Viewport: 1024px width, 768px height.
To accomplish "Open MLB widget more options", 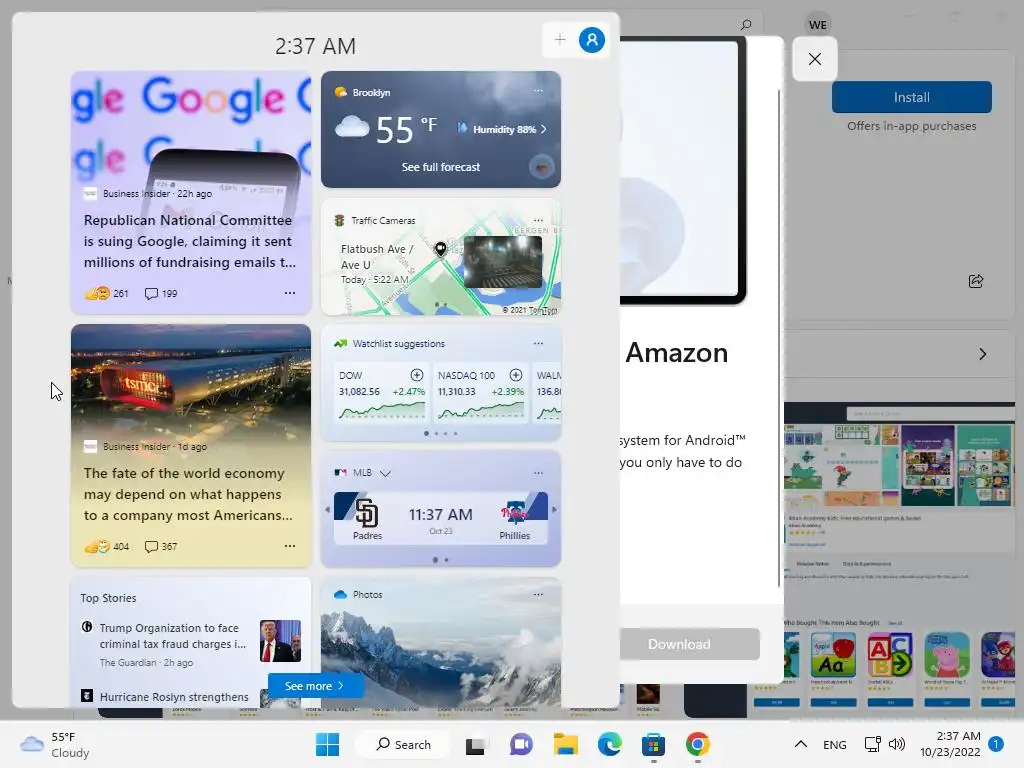I will pyautogui.click(x=538, y=472).
